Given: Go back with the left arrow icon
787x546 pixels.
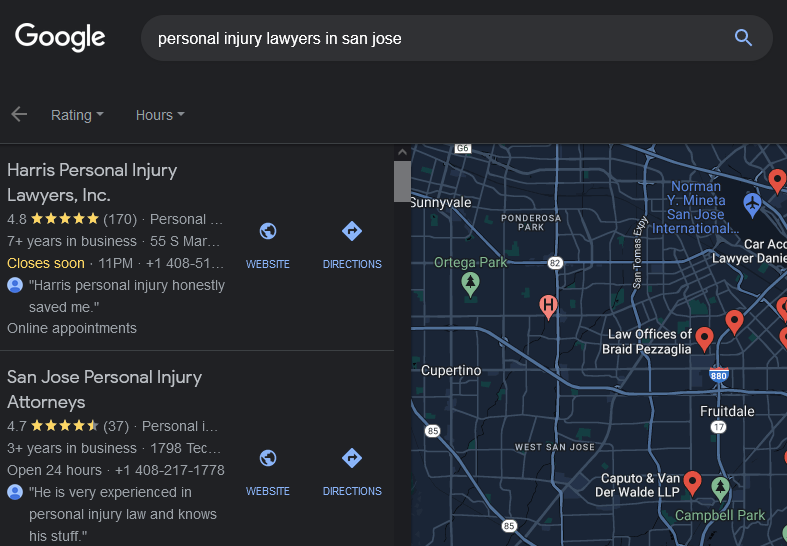Looking at the screenshot, I should tap(19, 114).
